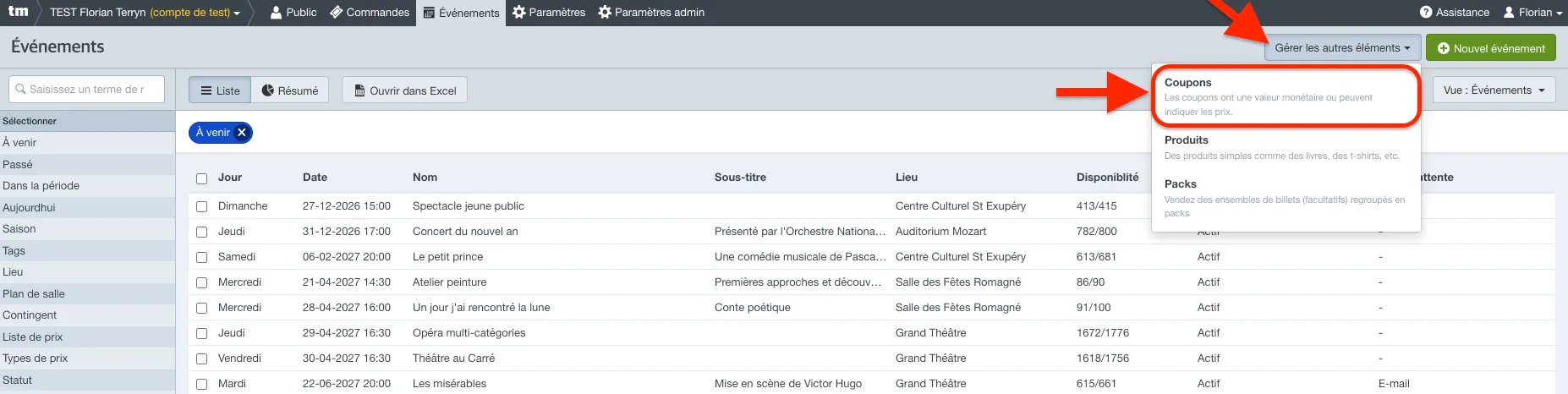Viewport: 1568px width, 394px height.
Task: Click Nouvel événement button
Action: [1491, 48]
